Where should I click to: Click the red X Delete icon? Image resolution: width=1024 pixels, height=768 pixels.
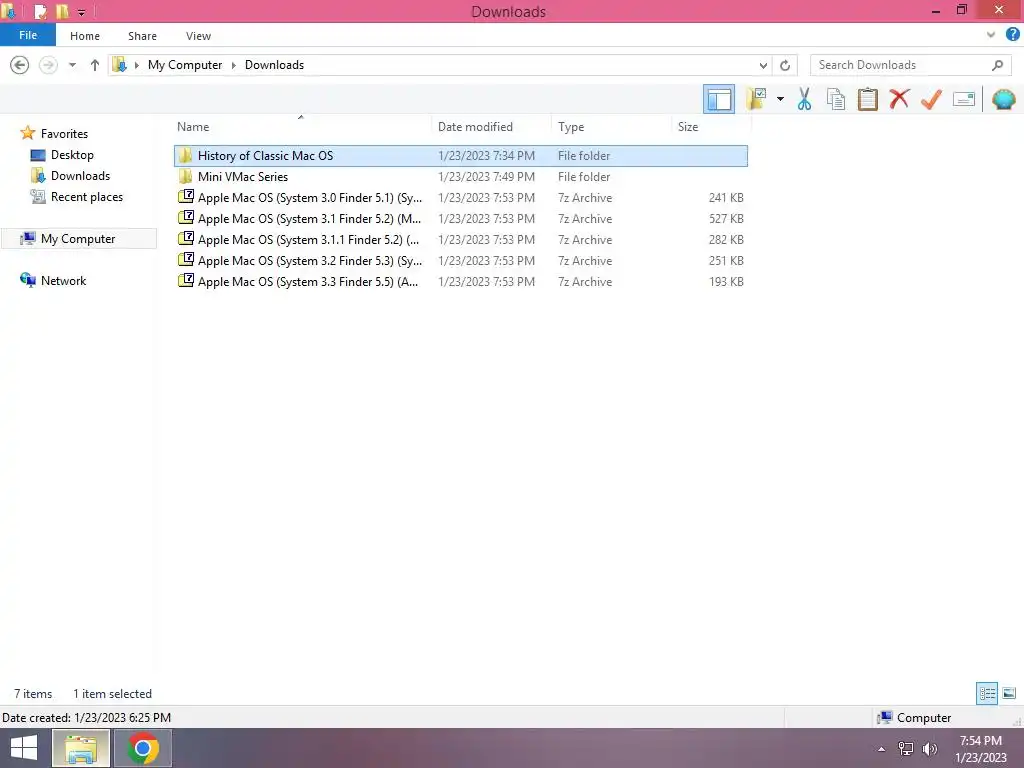(x=899, y=99)
